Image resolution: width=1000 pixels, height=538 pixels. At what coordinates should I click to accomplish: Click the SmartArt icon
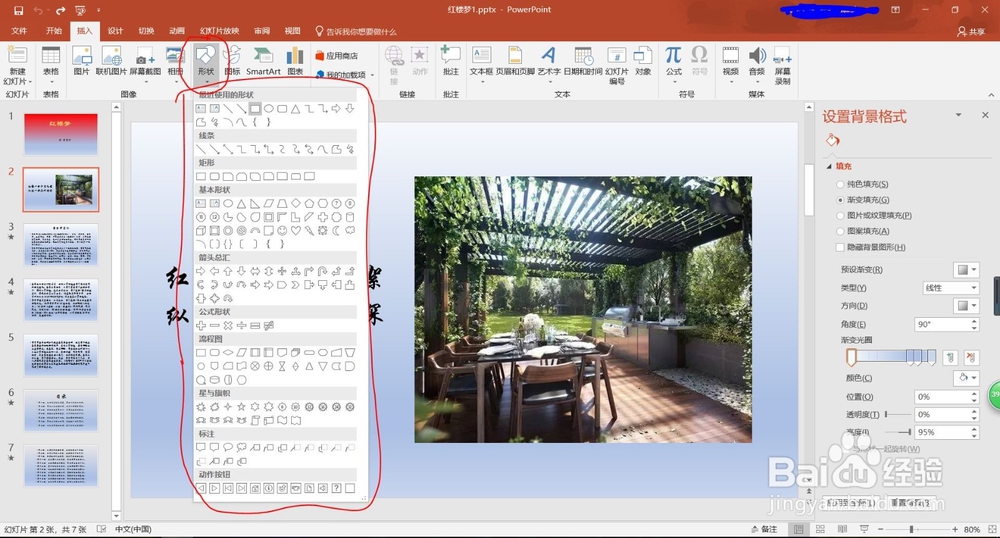tap(263, 55)
